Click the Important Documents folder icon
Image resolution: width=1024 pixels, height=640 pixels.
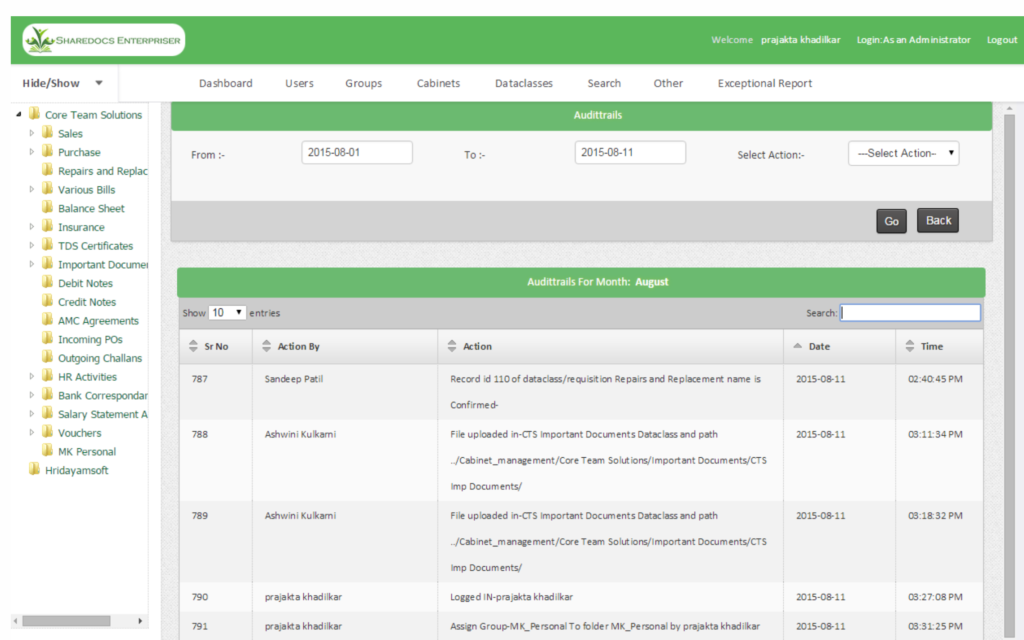tap(48, 264)
